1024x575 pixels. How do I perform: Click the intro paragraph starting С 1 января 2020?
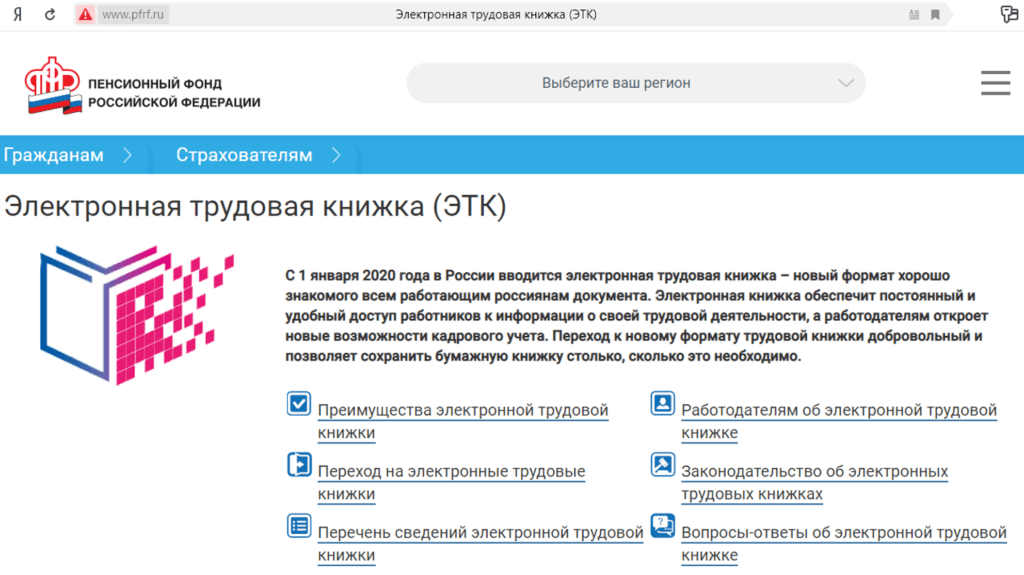coord(637,316)
